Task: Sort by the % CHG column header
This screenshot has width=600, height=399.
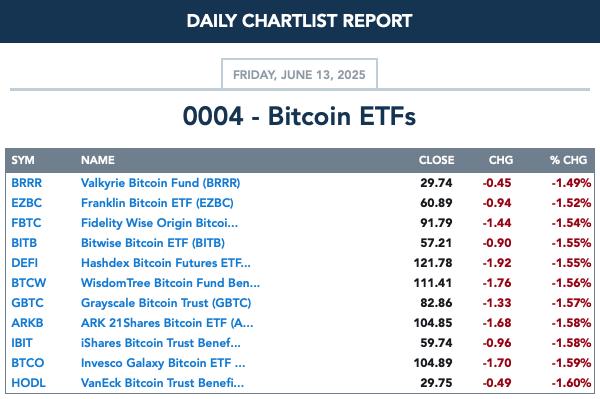Action: coord(568,160)
